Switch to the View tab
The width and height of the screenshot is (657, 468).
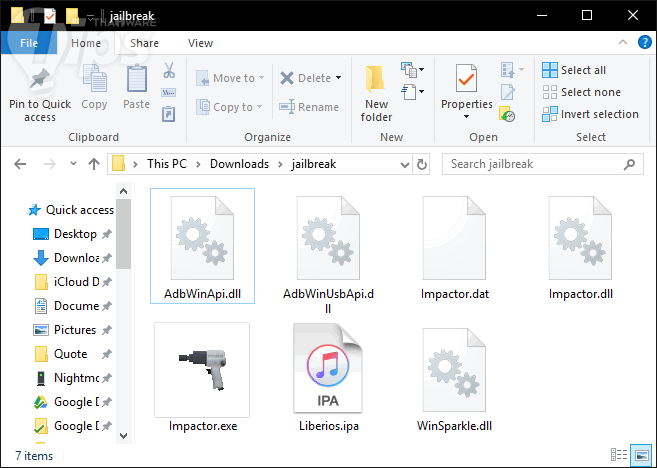pyautogui.click(x=200, y=43)
